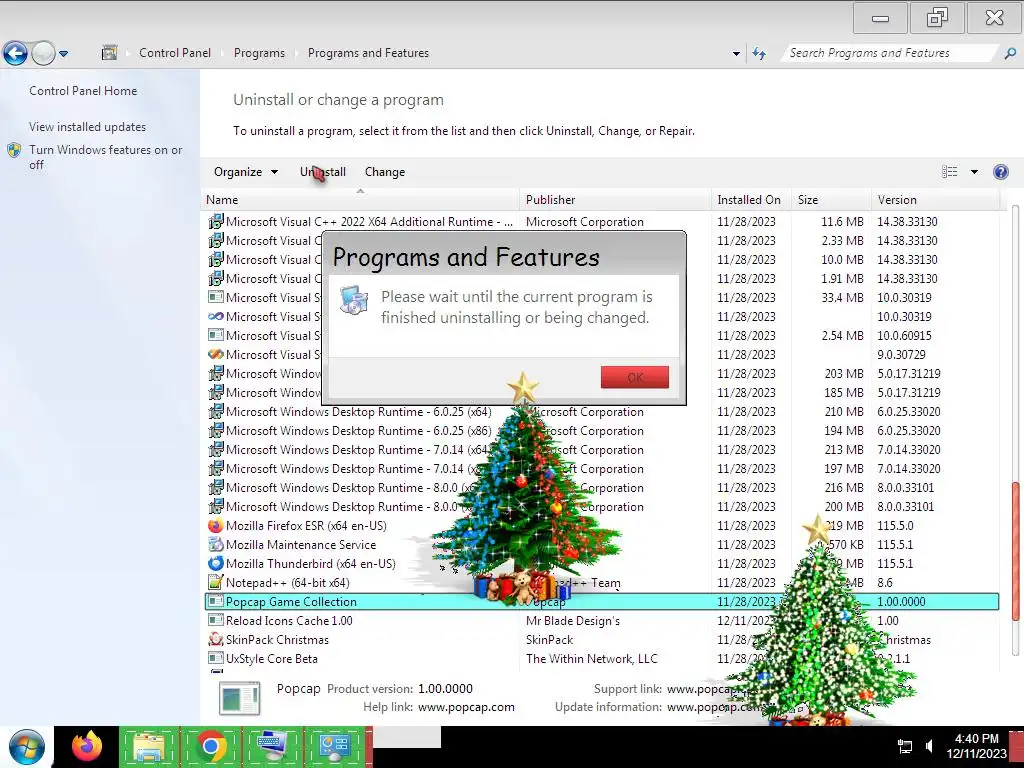Click the change view icon

coord(950,172)
